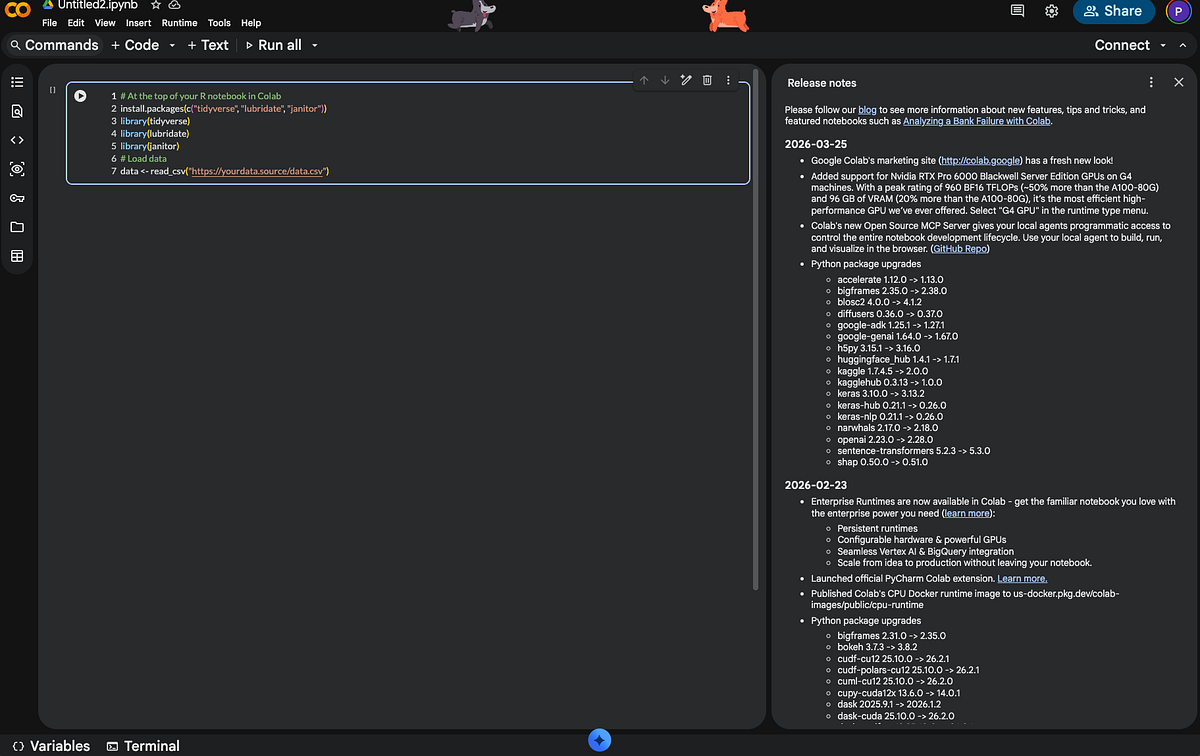Viewport: 1200px width, 756px height.
Task: Open Analyzing a Bank Failure with Colab link
Action: click(x=976, y=121)
